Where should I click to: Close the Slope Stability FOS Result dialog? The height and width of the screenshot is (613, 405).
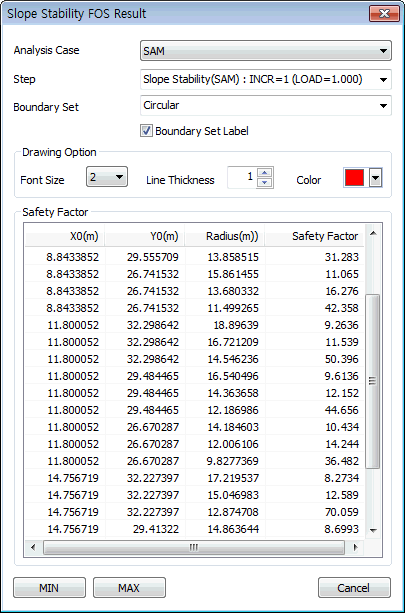tap(384, 13)
